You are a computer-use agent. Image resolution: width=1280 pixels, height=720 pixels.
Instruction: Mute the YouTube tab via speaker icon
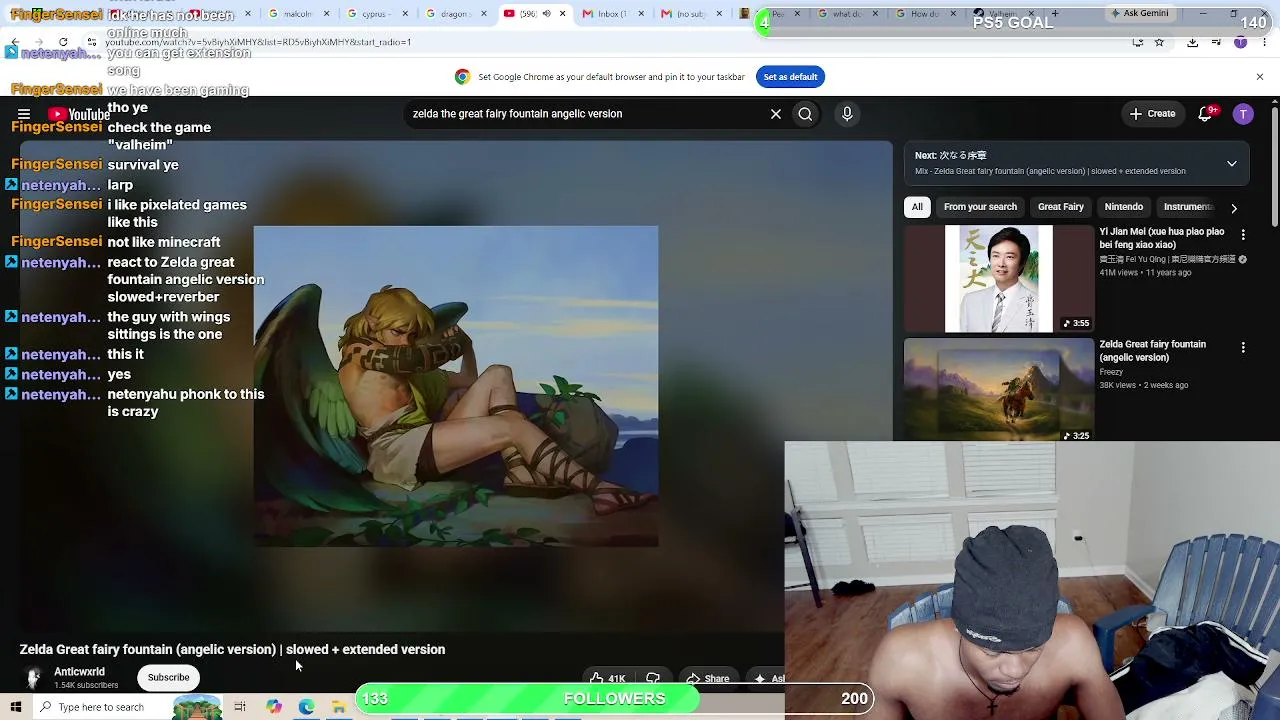coord(546,14)
